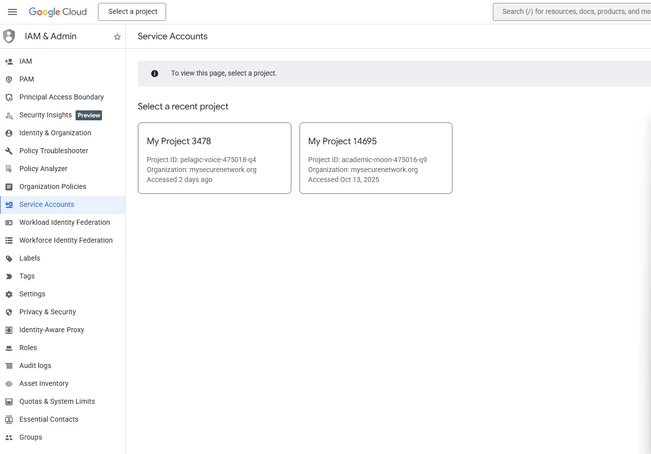Click project ID pelagic-voice-475018-q4

pos(218,160)
